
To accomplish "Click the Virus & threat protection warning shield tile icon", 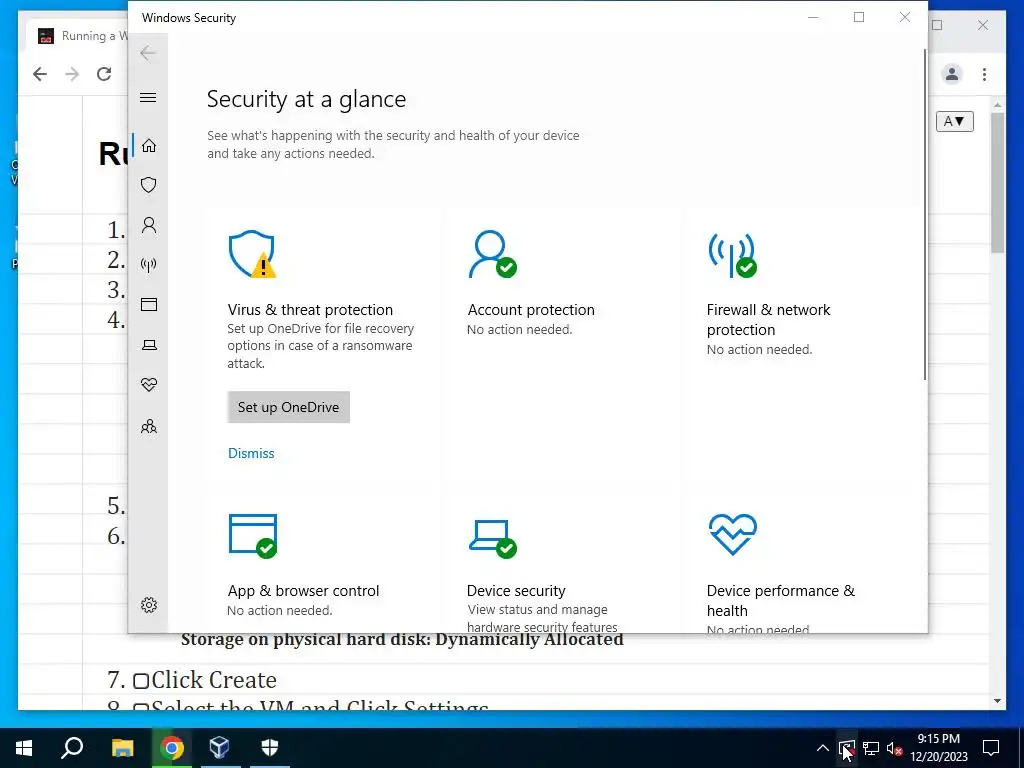I will [x=252, y=254].
